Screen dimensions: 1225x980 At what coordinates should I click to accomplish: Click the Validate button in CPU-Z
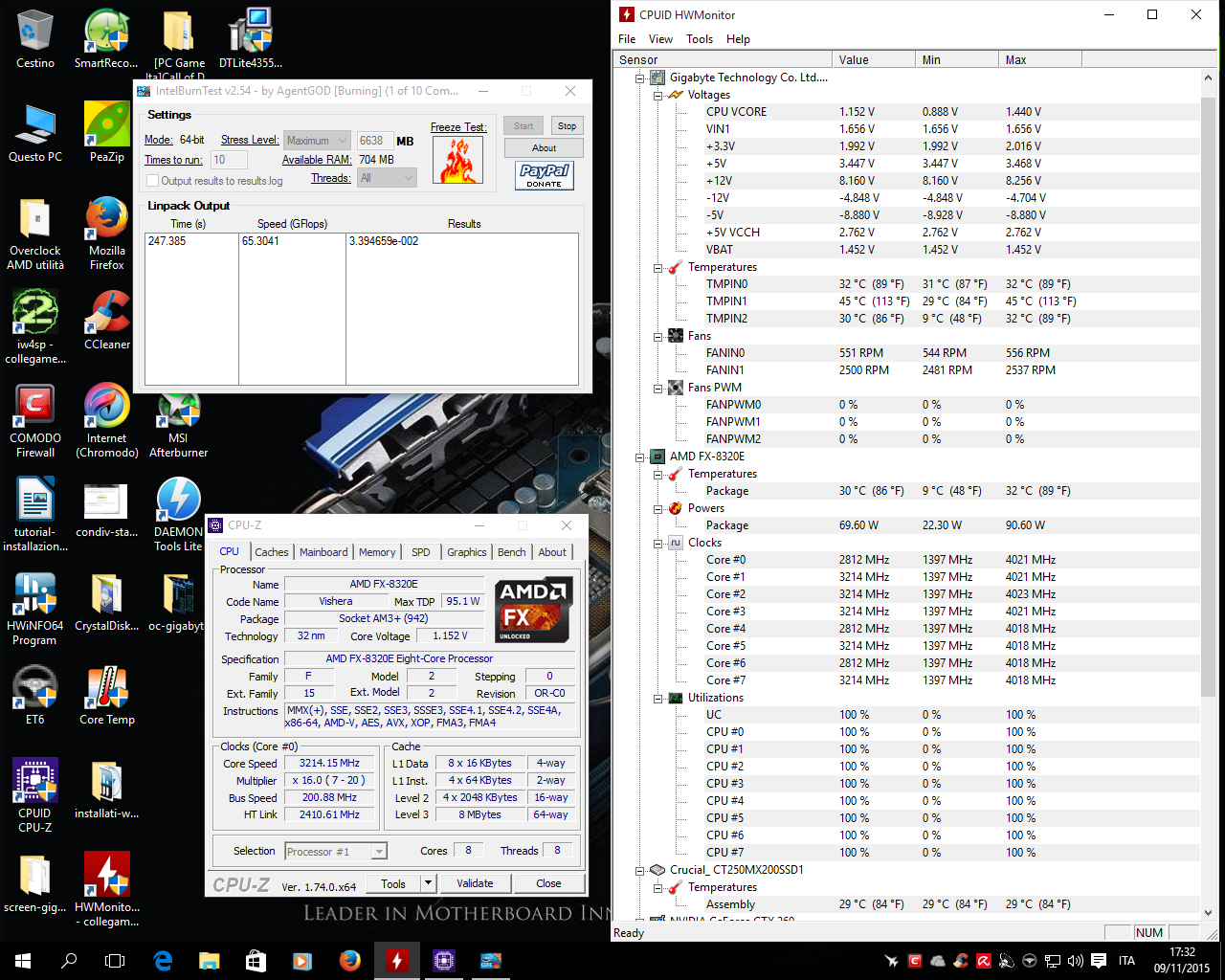tap(475, 883)
